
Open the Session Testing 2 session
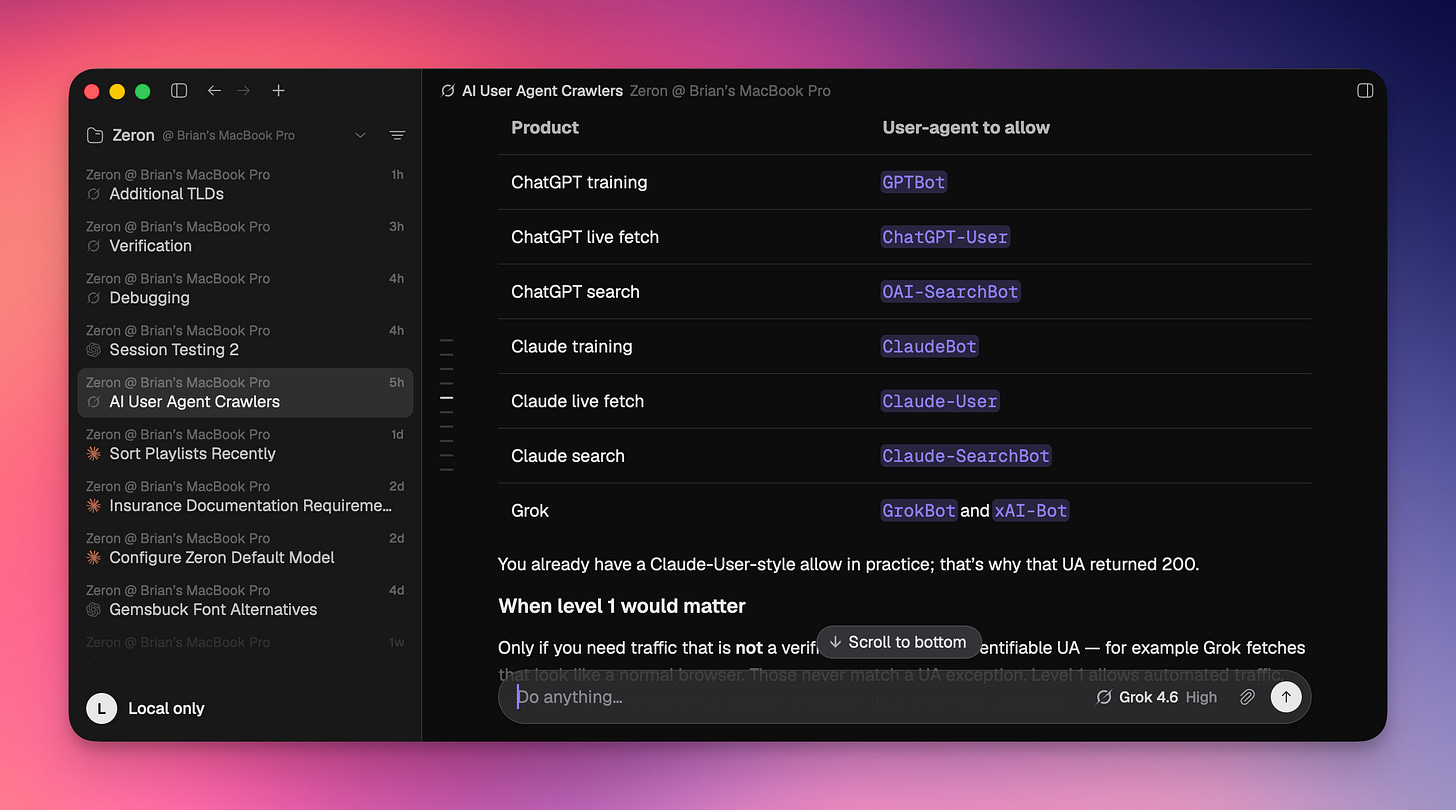coord(245,340)
